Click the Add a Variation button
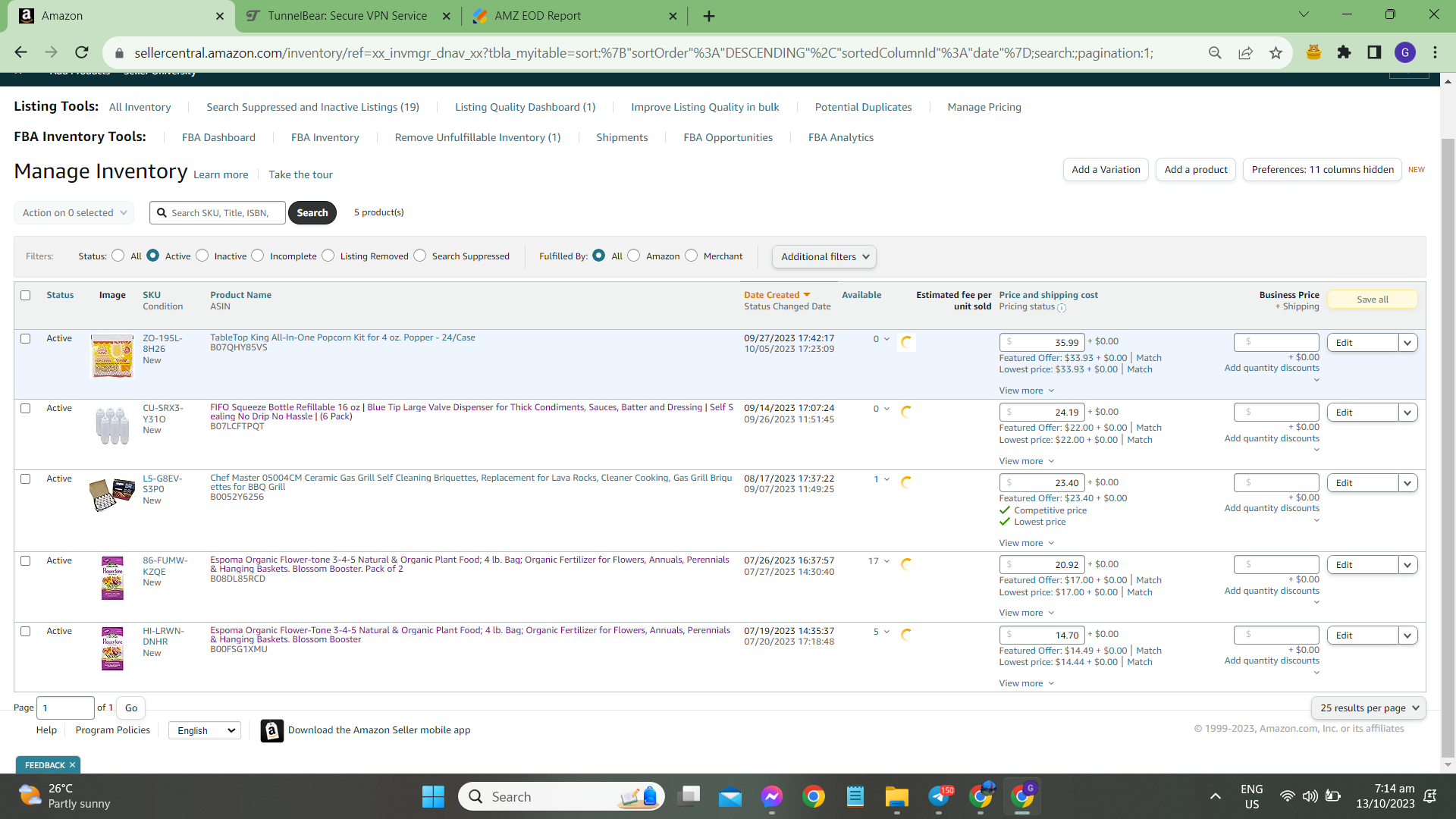The image size is (1456, 819). (x=1106, y=170)
